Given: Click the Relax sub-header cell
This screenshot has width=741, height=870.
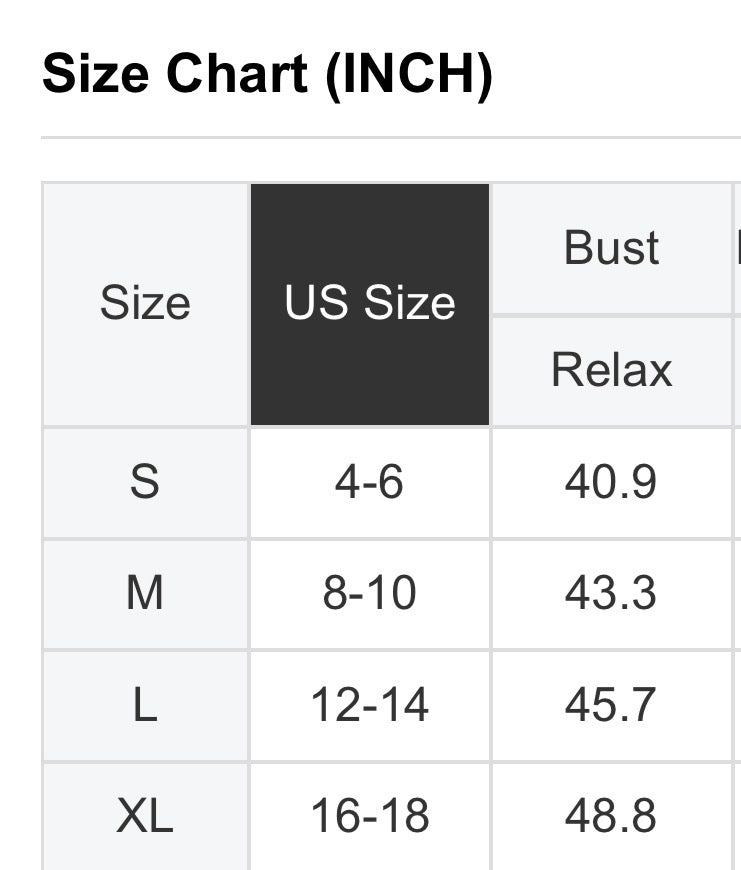Looking at the screenshot, I should tap(612, 370).
